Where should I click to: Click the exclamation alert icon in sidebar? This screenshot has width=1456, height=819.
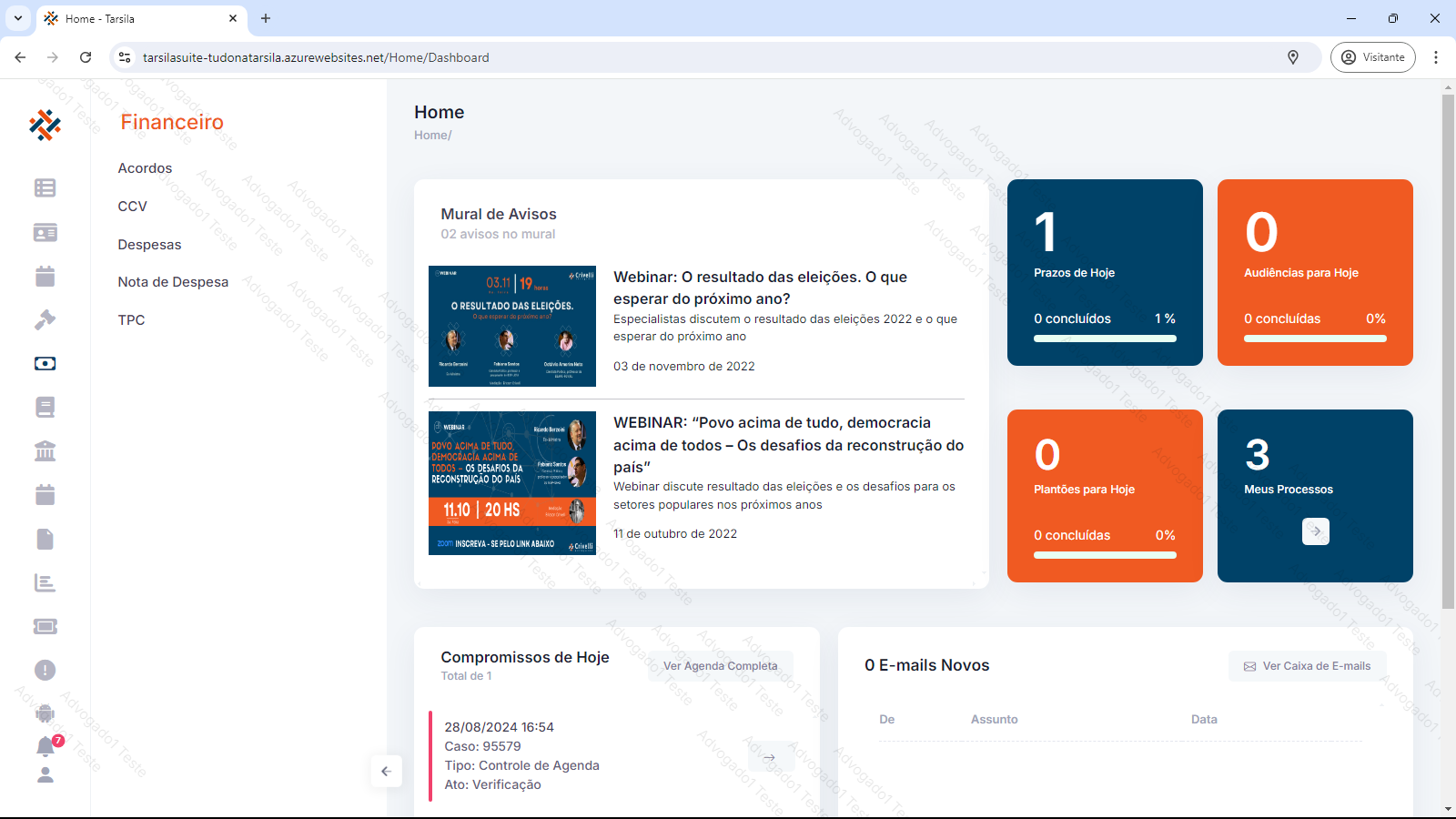tap(45, 670)
